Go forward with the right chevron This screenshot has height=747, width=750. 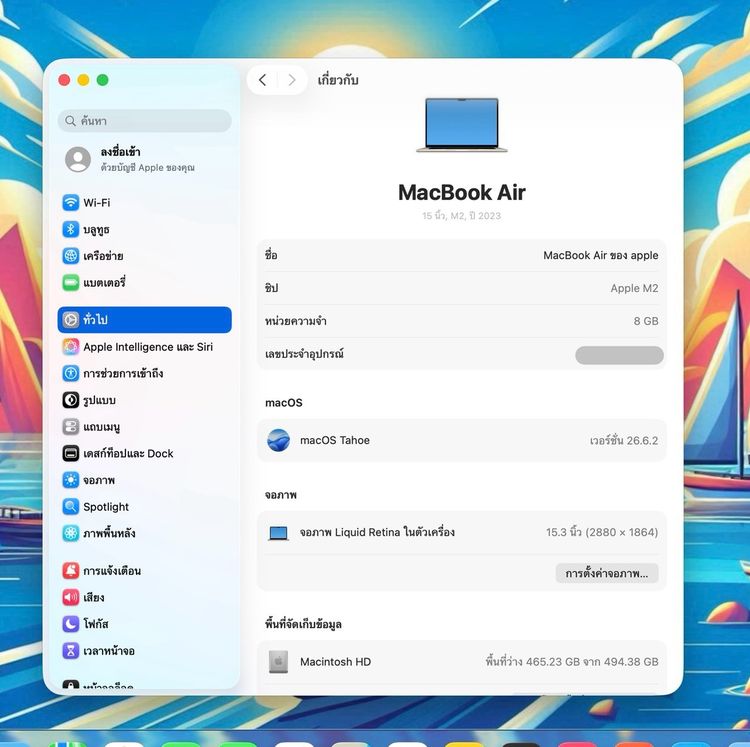[292, 80]
